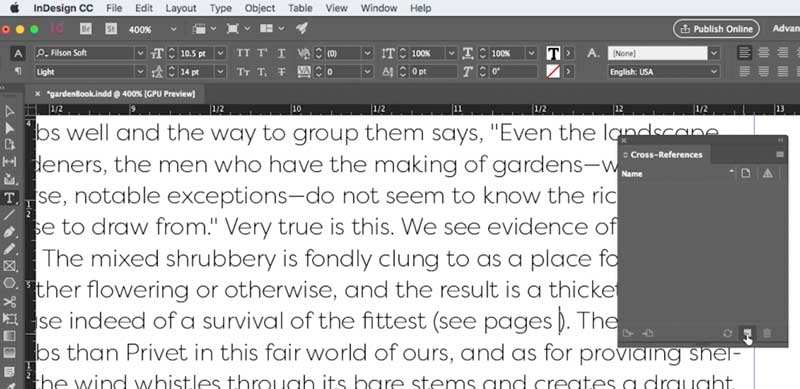Open font size 10.5 pt dropdown
Screen dimensions: 800x389
click(x=221, y=53)
